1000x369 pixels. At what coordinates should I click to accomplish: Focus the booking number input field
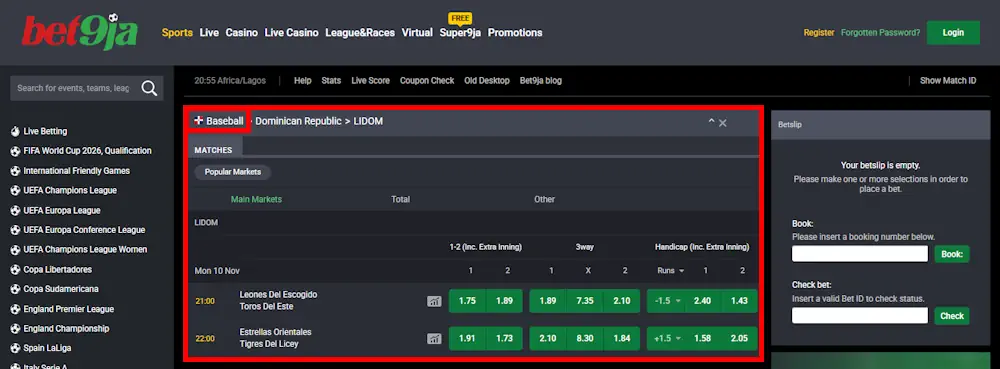[x=860, y=254]
